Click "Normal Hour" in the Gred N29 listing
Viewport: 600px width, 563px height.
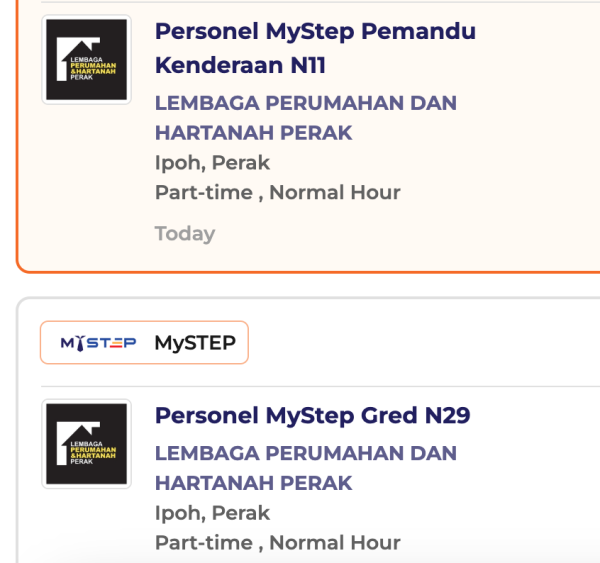coord(335,543)
